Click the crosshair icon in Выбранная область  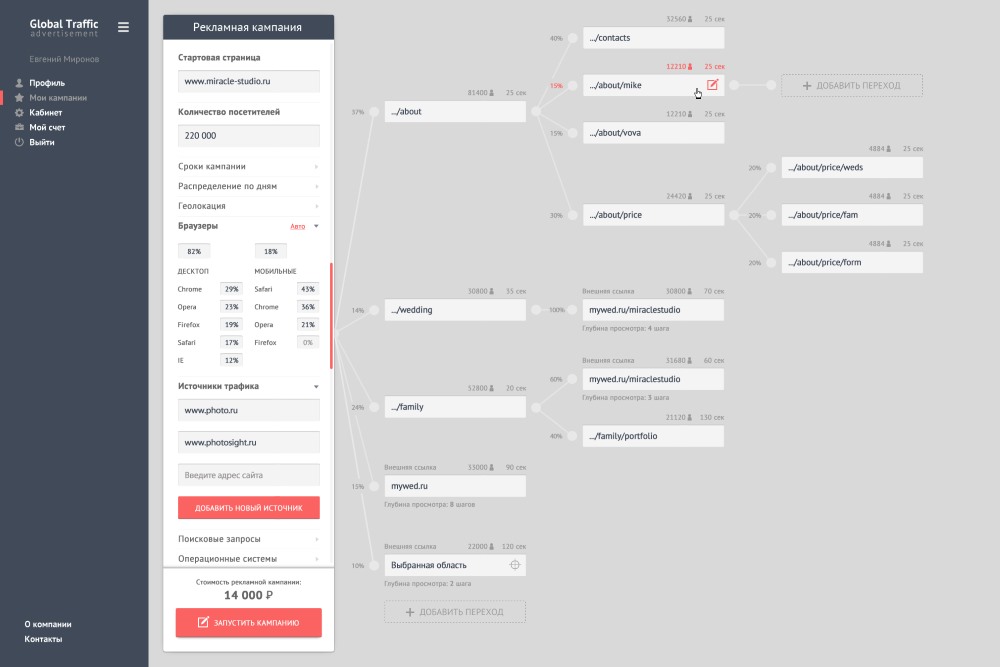pos(515,565)
